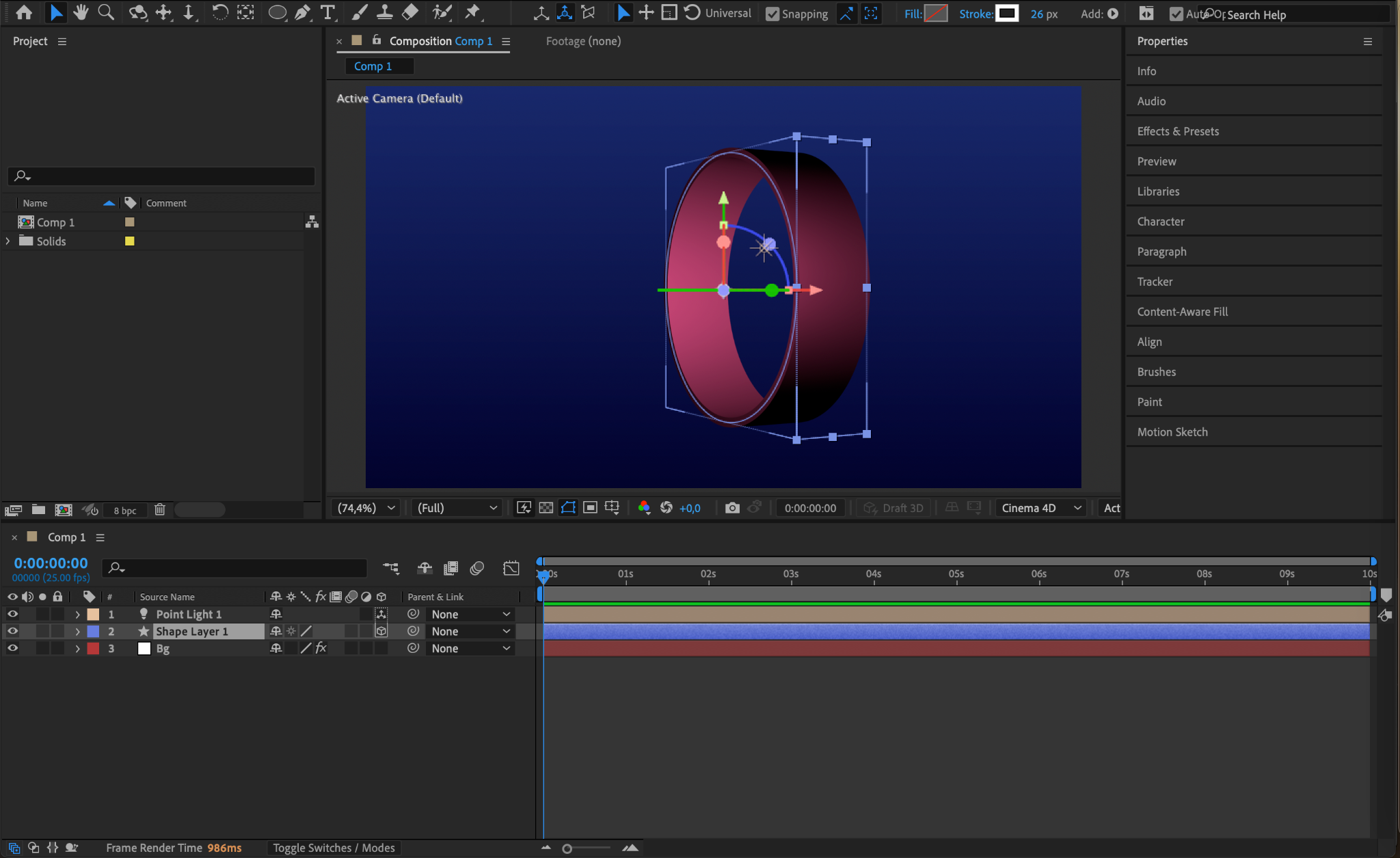Take a snapshot with camera icon
The image size is (1400, 858).
[x=732, y=508]
